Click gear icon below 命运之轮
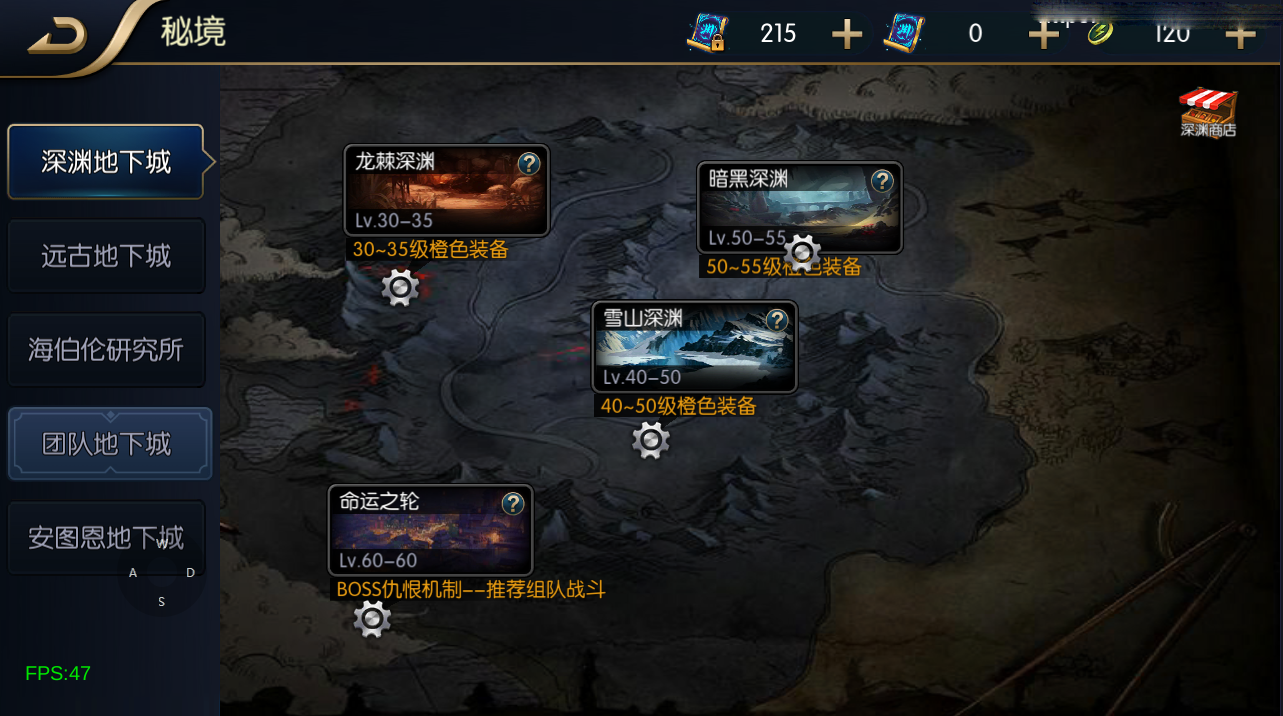 pos(372,620)
